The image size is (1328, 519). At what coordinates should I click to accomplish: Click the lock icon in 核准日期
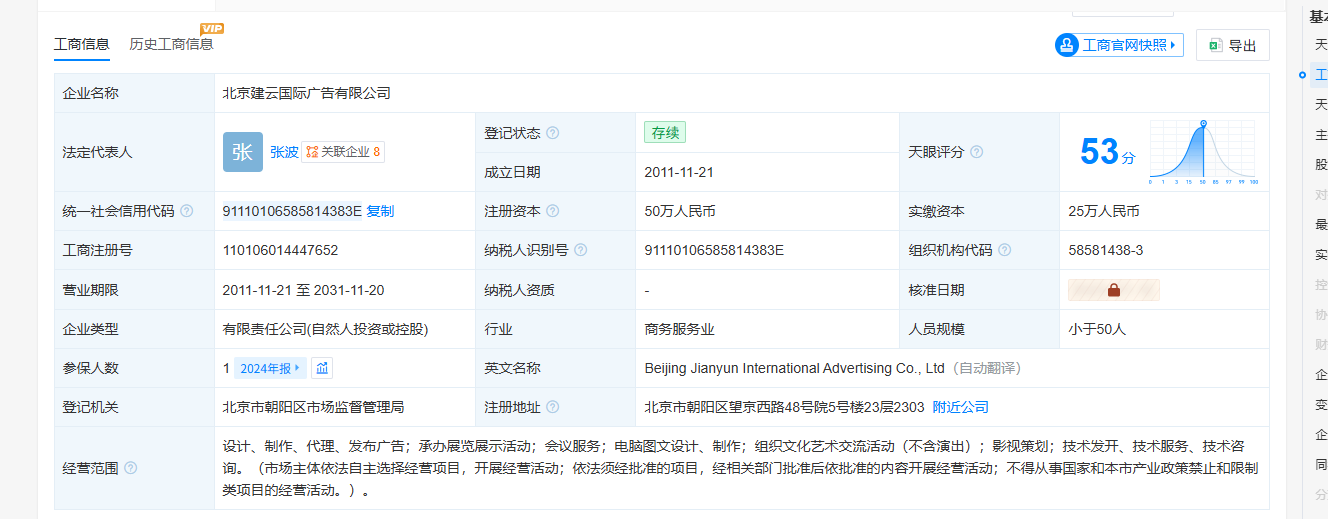pos(1114,290)
